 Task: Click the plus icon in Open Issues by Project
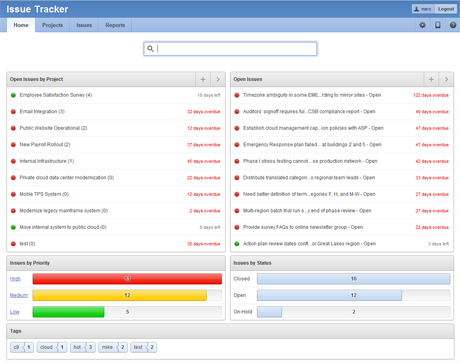(x=203, y=79)
